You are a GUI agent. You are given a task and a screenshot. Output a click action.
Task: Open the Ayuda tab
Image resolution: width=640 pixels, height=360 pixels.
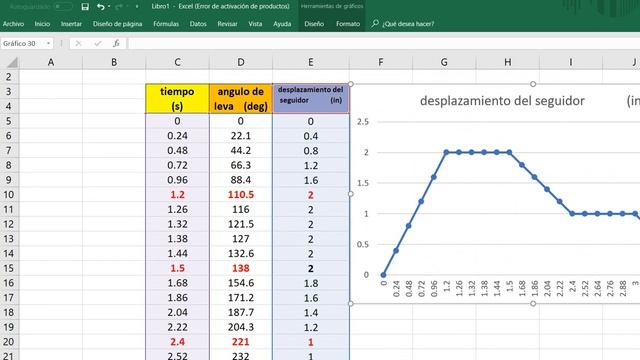[x=282, y=24]
